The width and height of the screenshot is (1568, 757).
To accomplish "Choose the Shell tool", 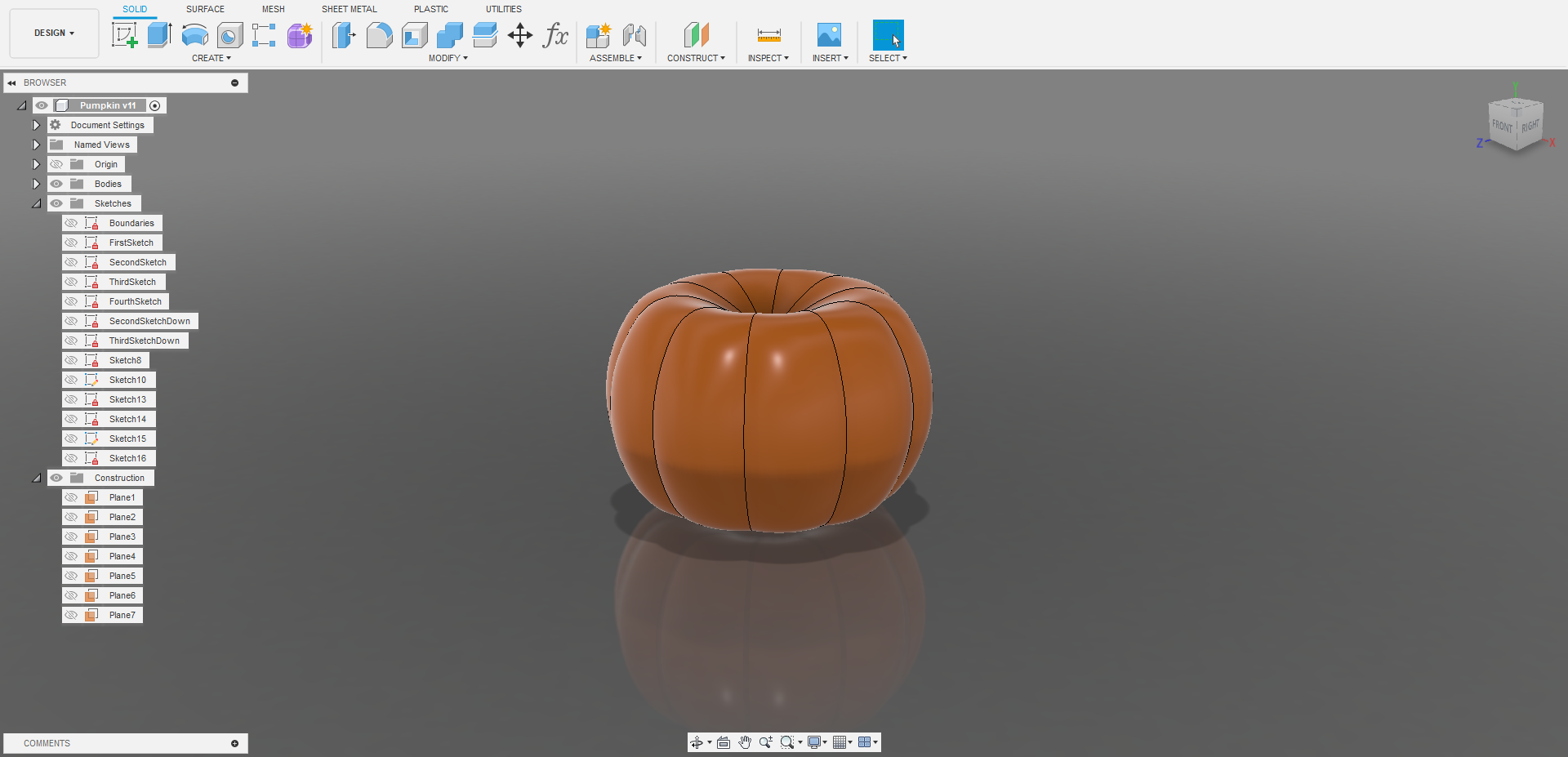I will [x=414, y=35].
